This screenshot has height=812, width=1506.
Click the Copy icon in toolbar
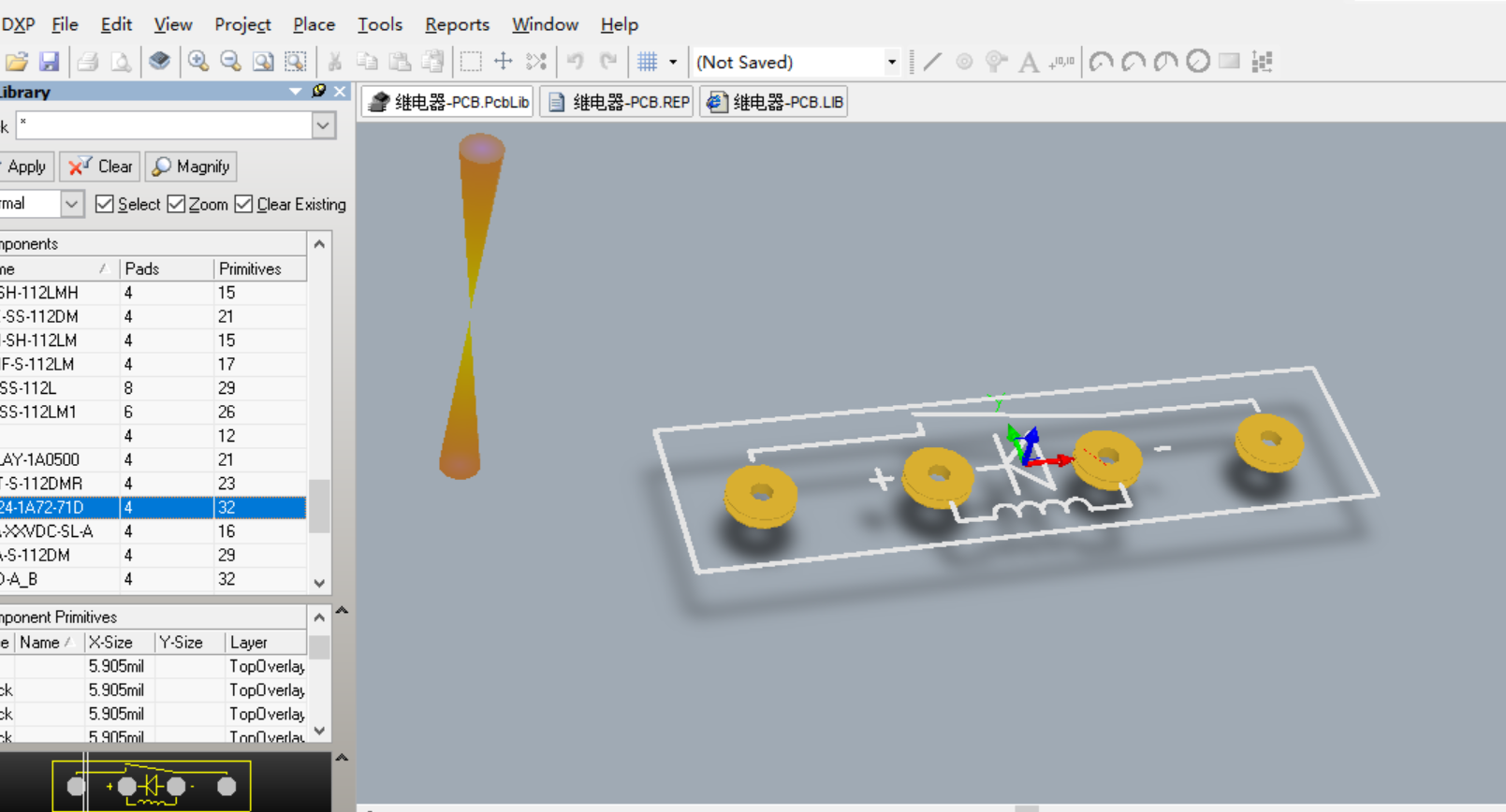367,62
